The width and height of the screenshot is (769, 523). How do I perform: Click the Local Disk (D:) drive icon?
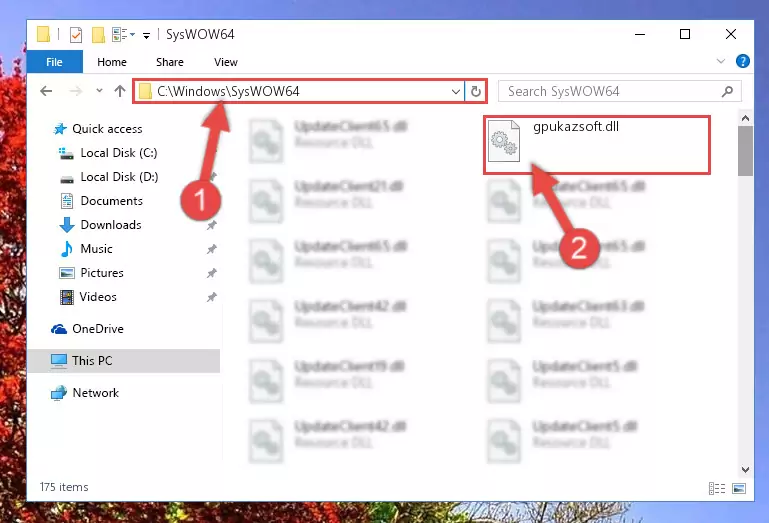(67, 179)
